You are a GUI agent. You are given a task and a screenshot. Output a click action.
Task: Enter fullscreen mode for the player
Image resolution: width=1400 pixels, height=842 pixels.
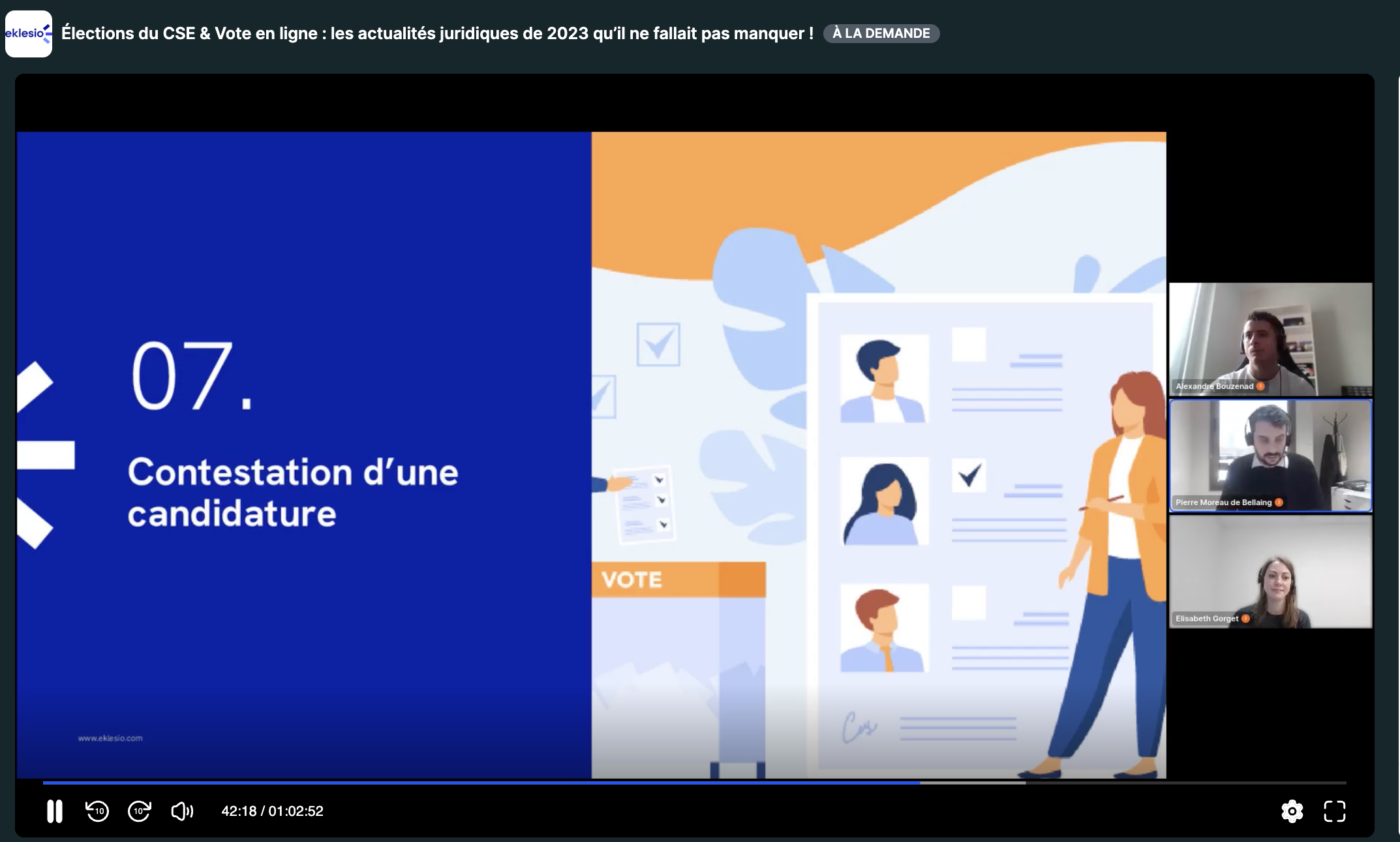pos(1334,811)
